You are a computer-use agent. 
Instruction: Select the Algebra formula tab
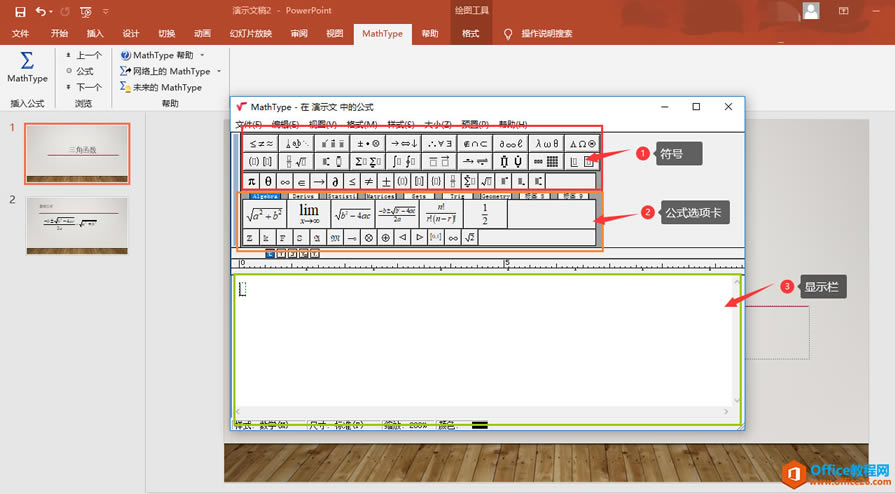tap(264, 196)
